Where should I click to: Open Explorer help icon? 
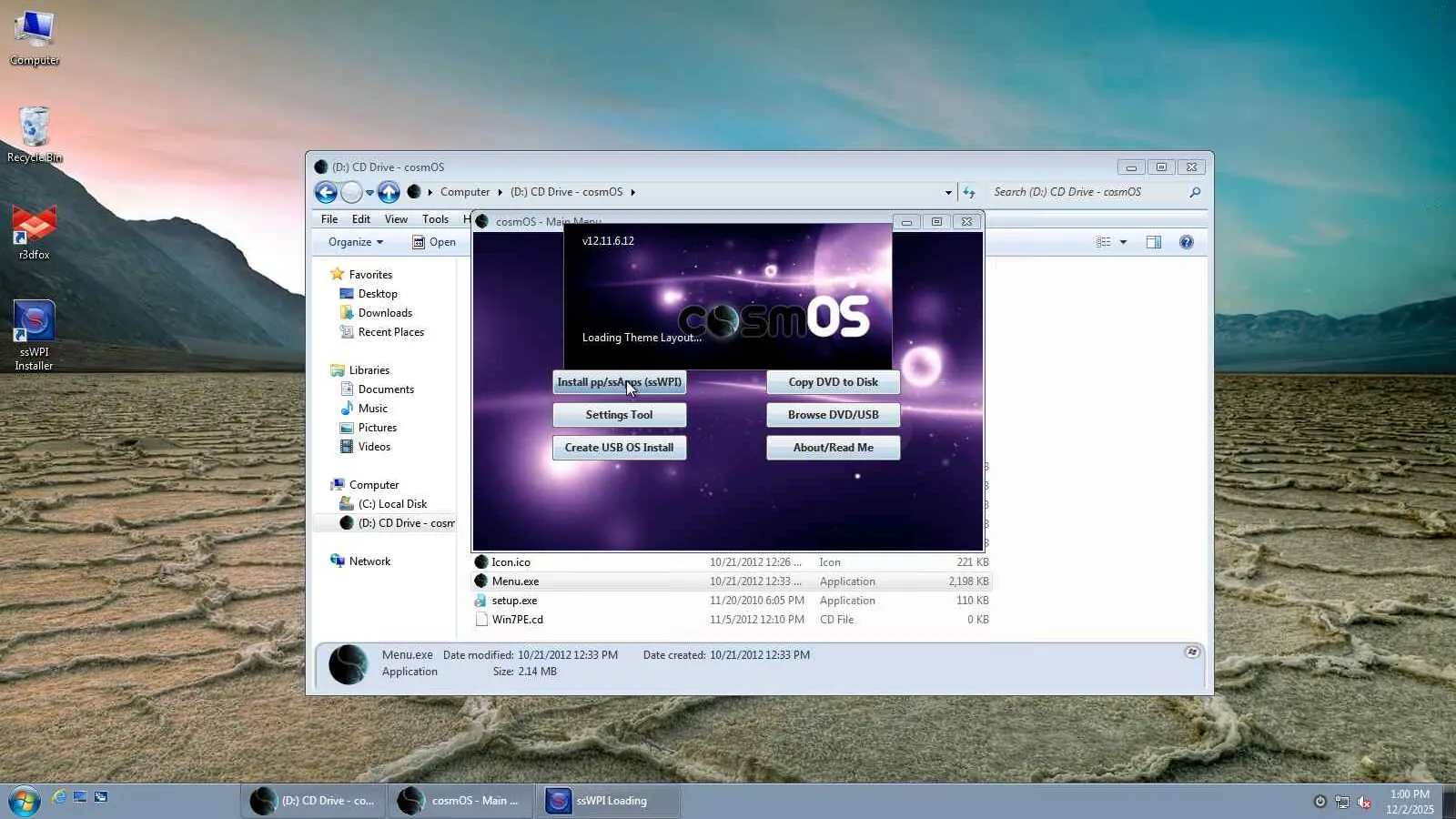pos(1187,242)
